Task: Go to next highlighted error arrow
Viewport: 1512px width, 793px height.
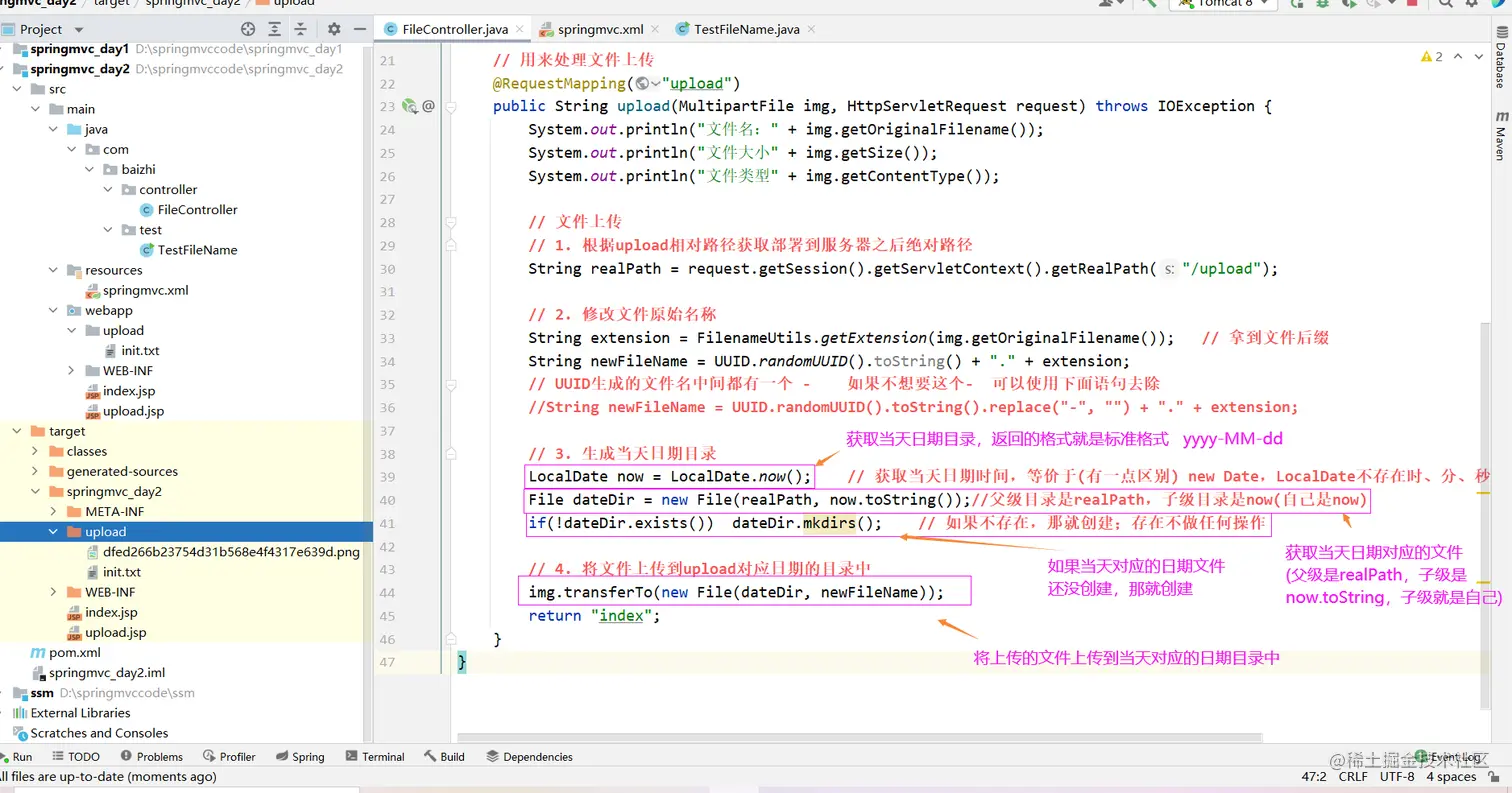Action: (1478, 57)
